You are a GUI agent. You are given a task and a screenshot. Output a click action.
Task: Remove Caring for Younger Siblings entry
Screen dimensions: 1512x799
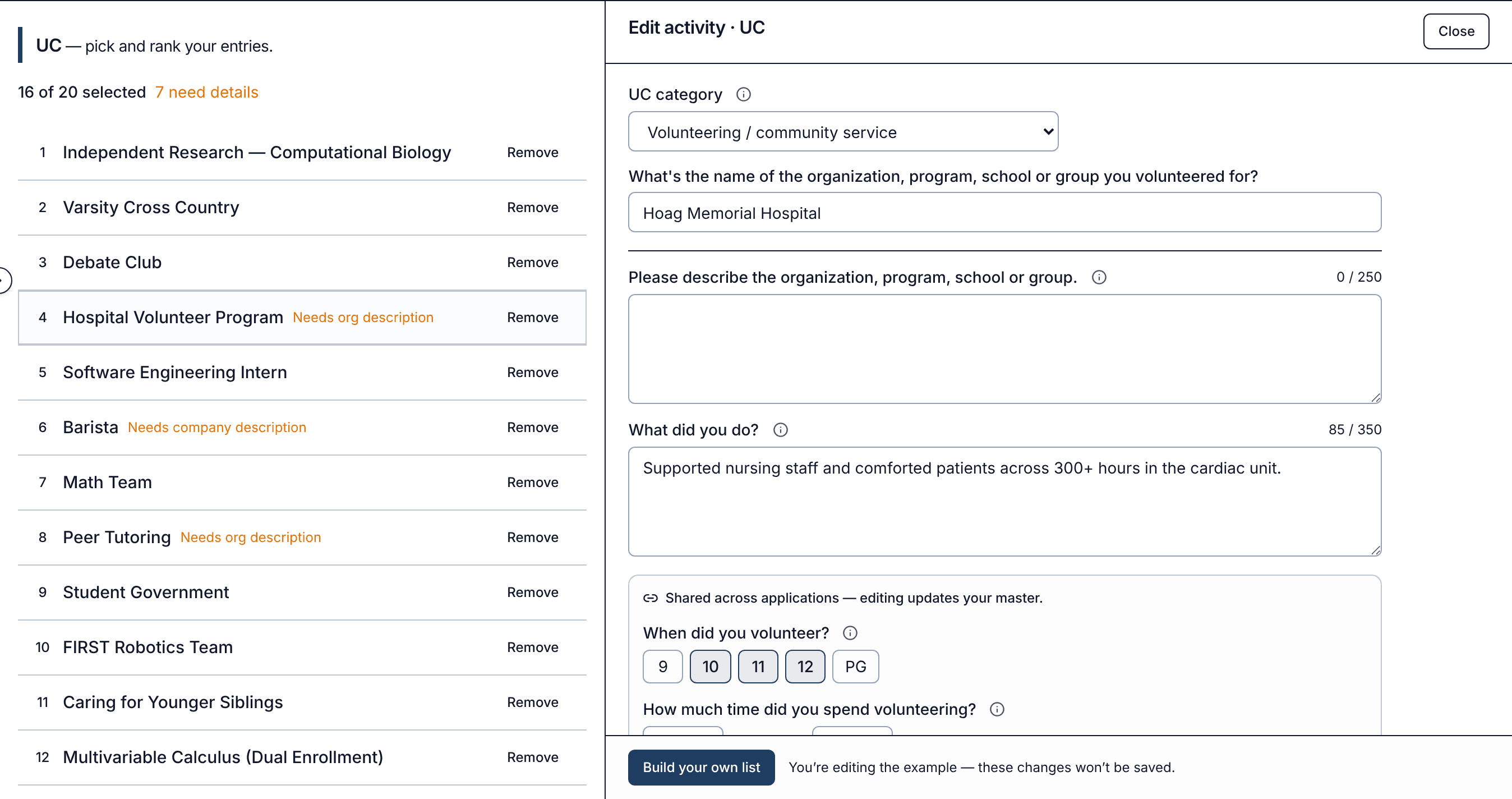(x=532, y=702)
